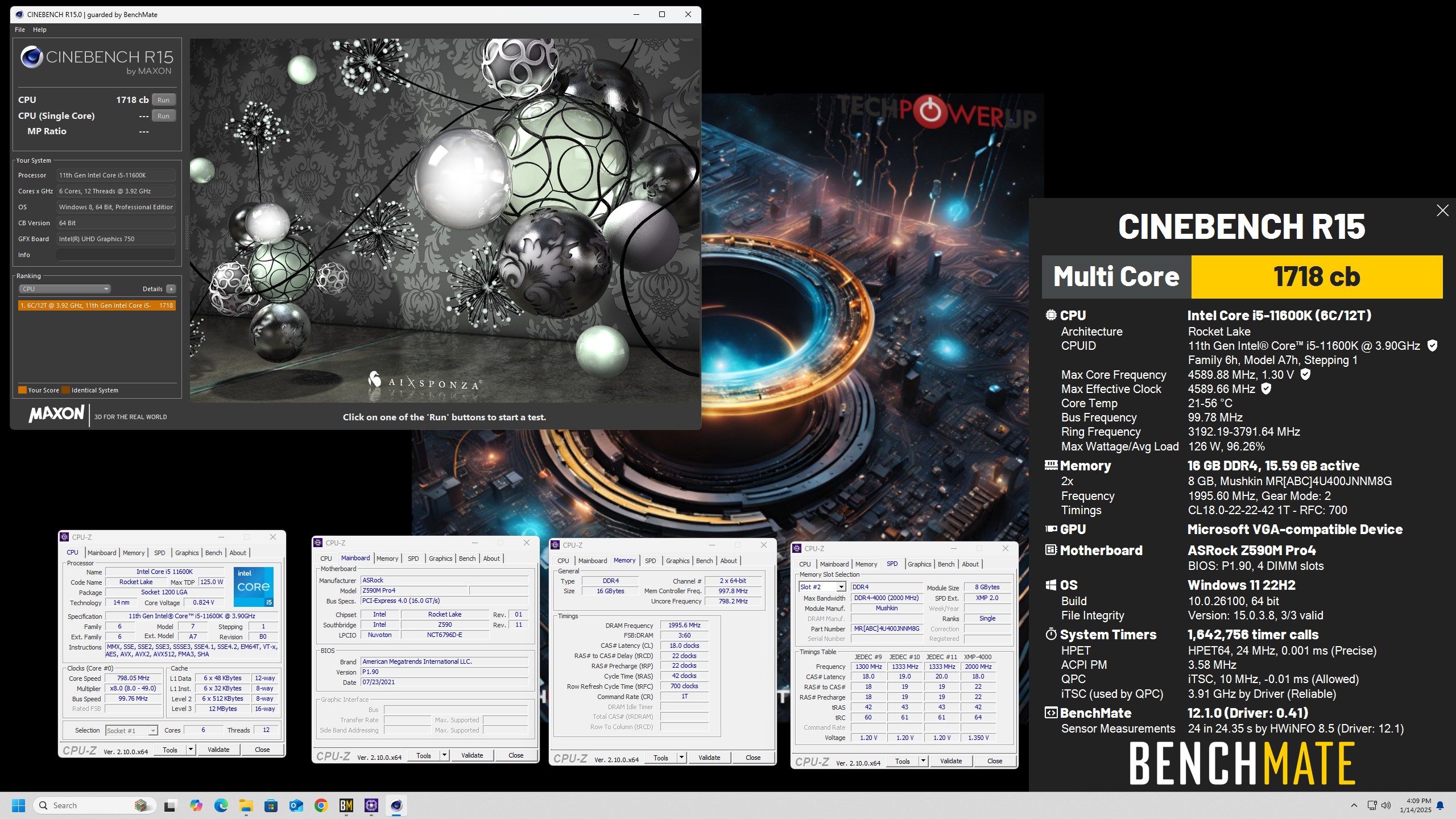Open Tools dropdown arrow in CPU-Z Mainboard window
This screenshot has height=819, width=1456.
click(444, 755)
